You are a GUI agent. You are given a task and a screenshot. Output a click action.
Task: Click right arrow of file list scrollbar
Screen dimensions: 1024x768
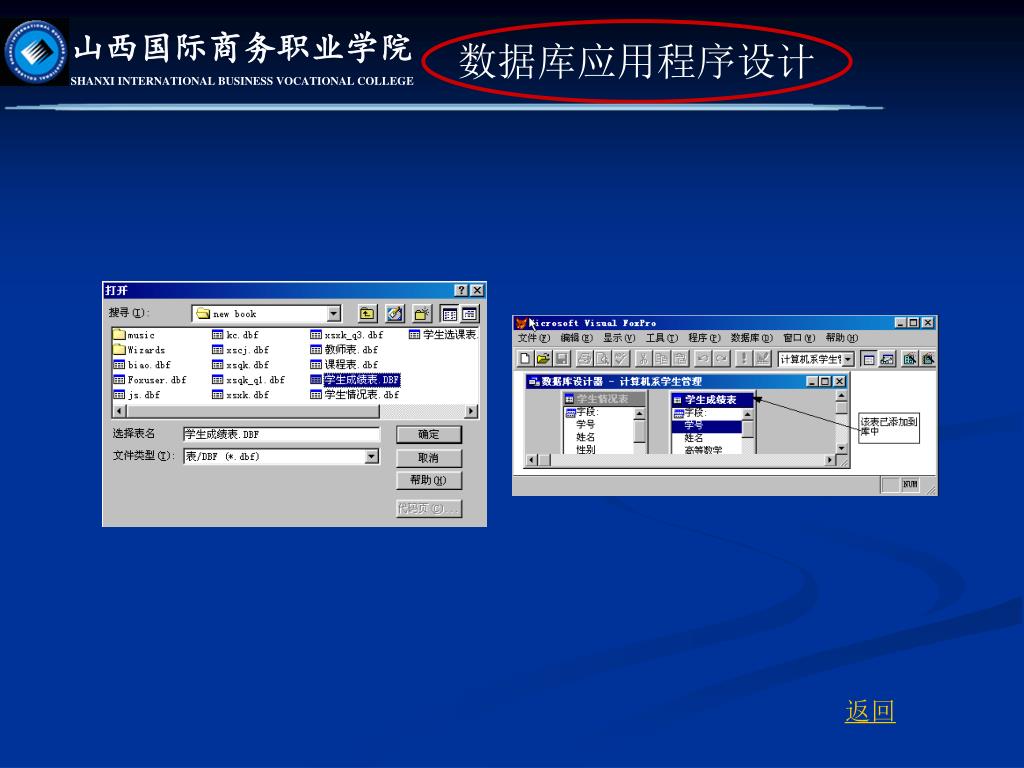point(471,411)
